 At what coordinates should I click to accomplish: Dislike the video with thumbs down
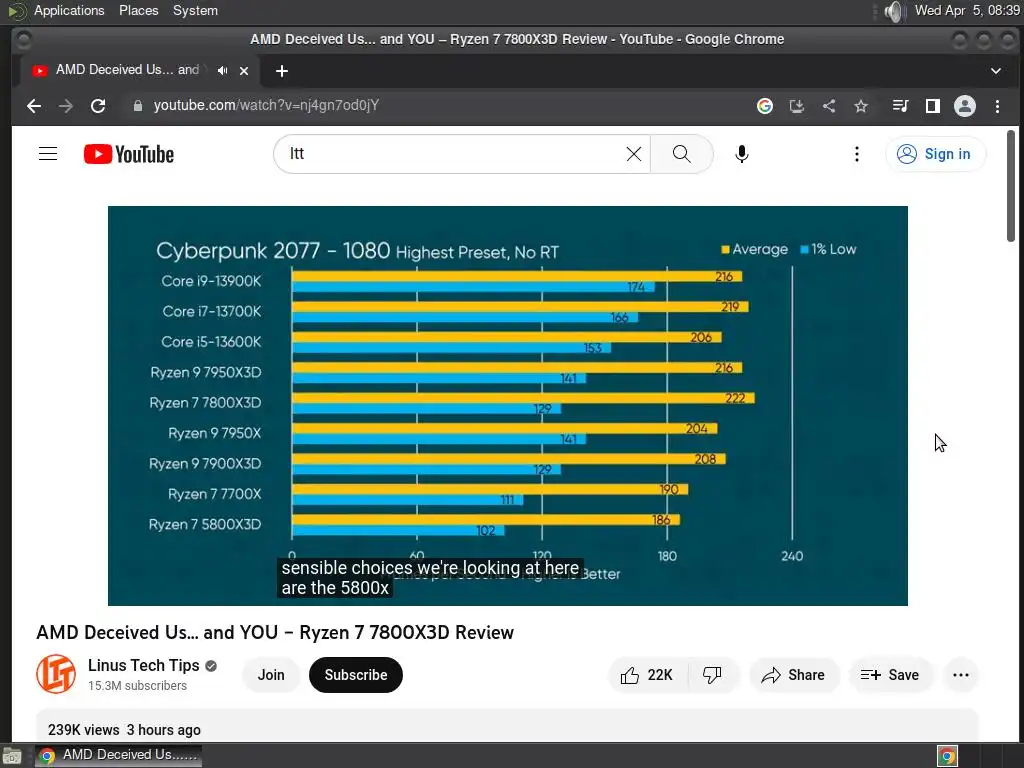[712, 675]
